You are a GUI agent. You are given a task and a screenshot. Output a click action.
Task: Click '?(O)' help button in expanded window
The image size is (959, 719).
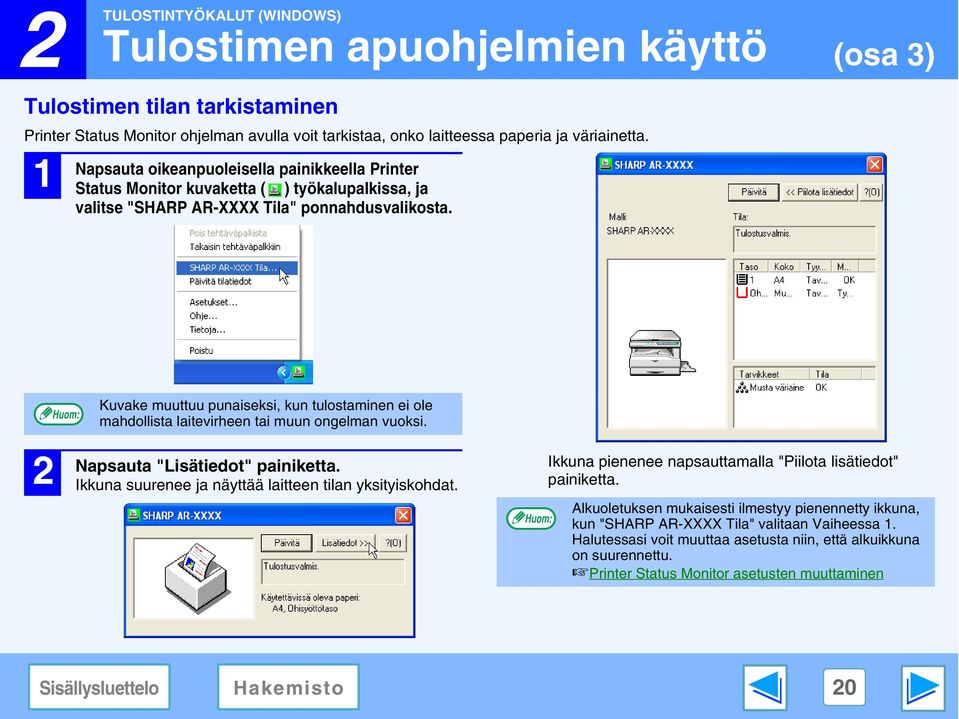click(x=872, y=192)
